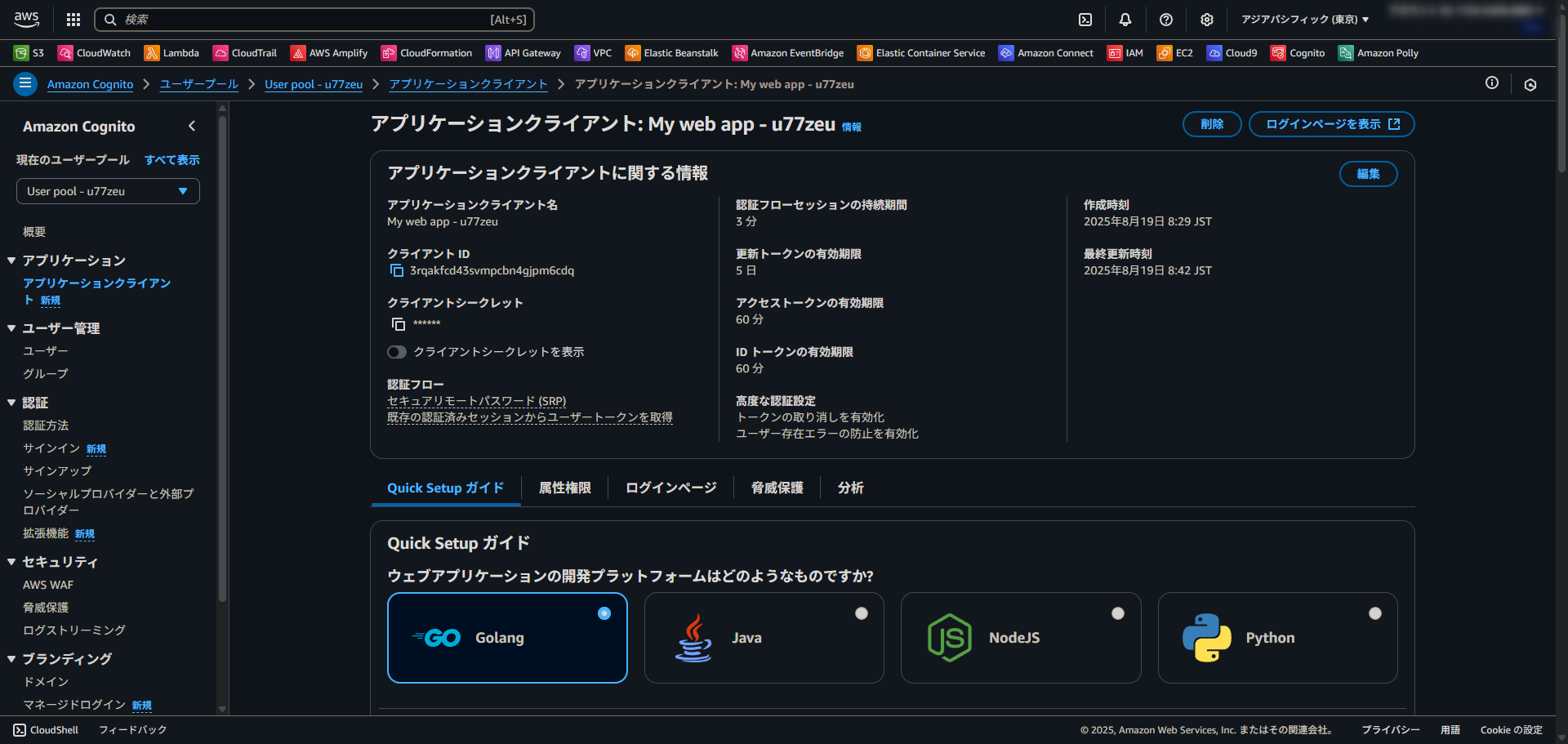Open VPC bookmark
Image resolution: width=1568 pixels, height=744 pixels.
(593, 53)
